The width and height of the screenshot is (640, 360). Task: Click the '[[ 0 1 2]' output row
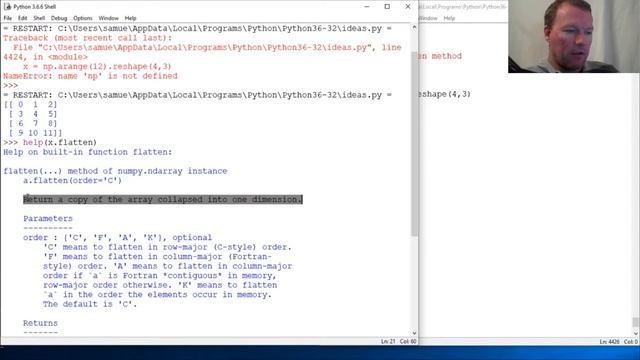pos(31,104)
